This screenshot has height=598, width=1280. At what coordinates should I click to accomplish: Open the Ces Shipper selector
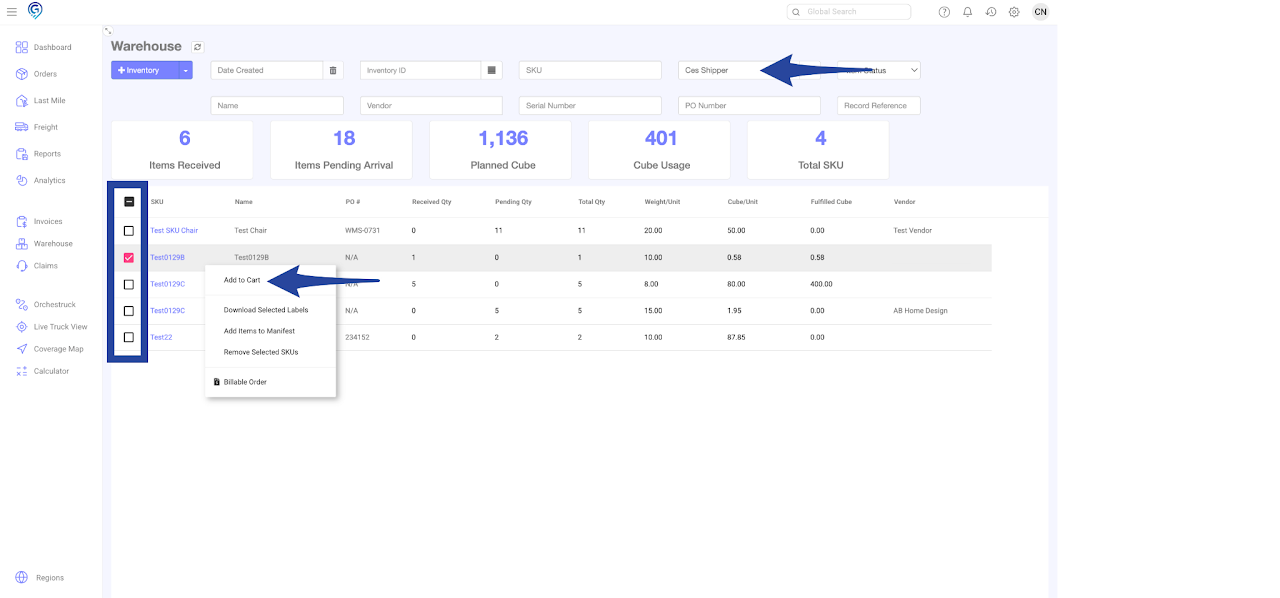(748, 70)
